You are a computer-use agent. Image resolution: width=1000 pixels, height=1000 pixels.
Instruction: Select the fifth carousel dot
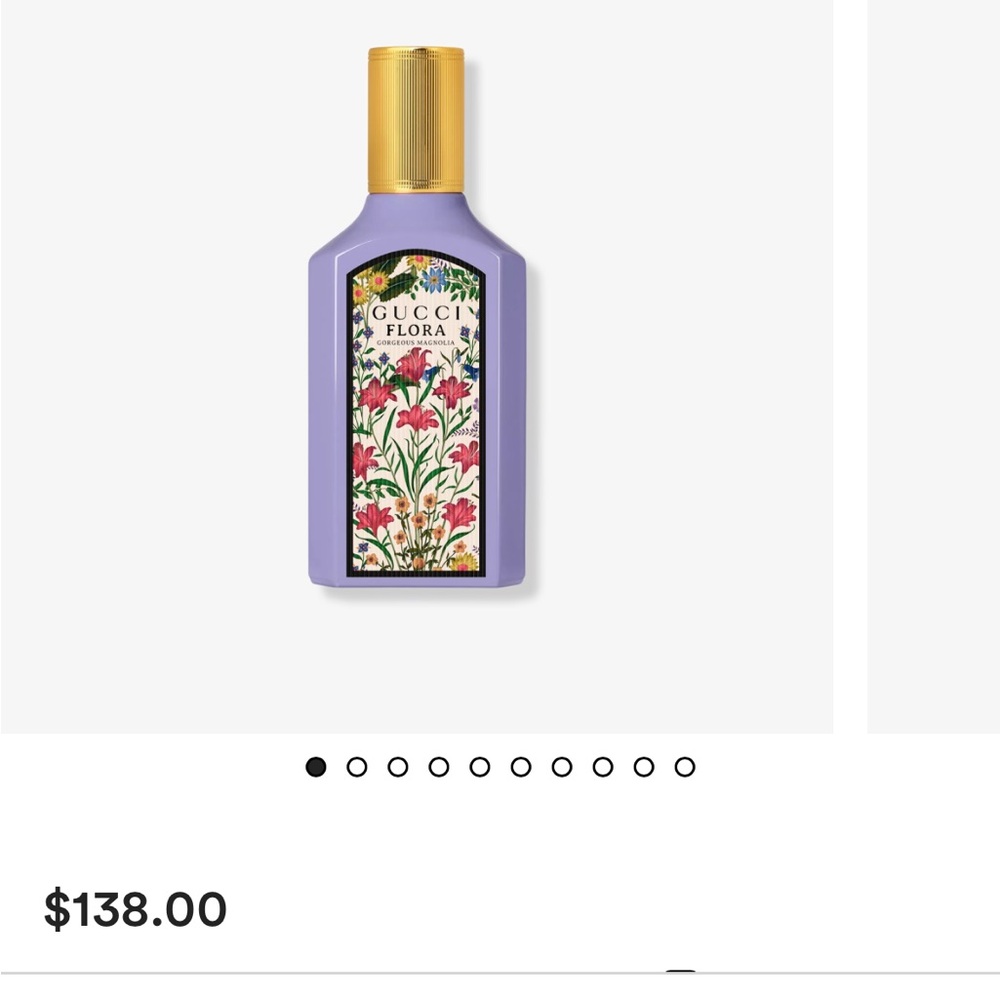479,766
